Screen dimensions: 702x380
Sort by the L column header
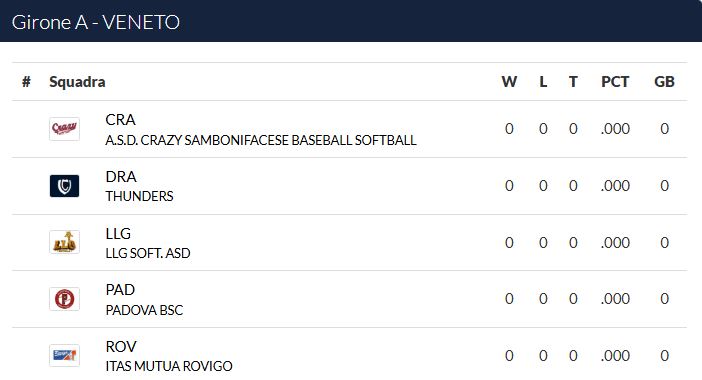pos(543,82)
